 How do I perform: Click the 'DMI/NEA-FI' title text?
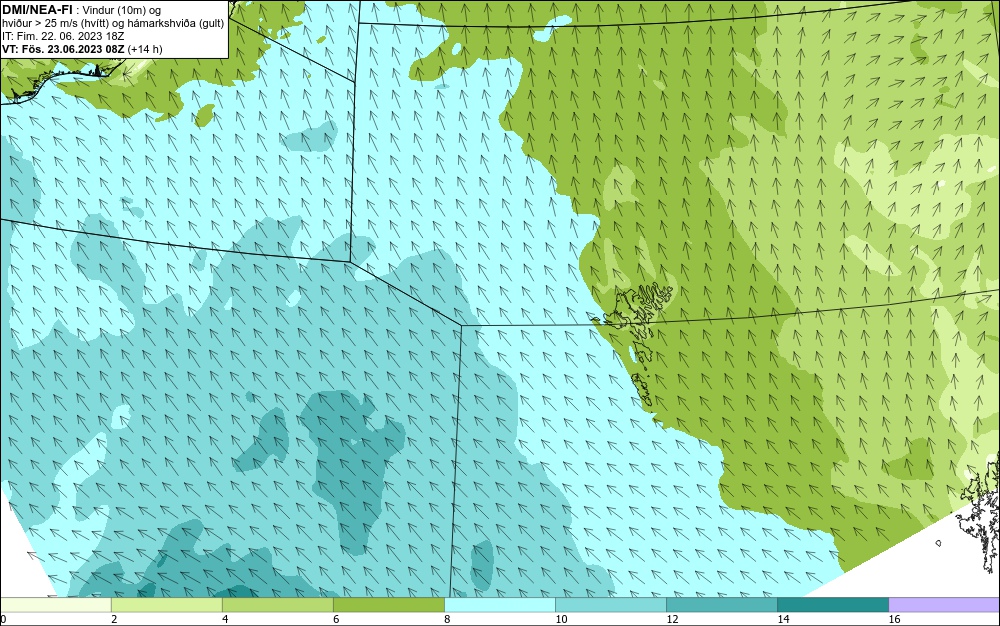pyautogui.click(x=37, y=10)
